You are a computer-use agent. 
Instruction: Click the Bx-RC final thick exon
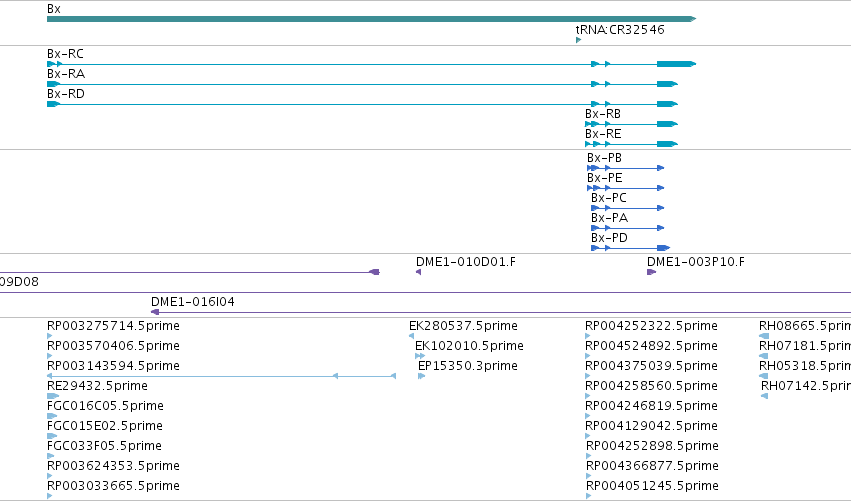pos(676,64)
